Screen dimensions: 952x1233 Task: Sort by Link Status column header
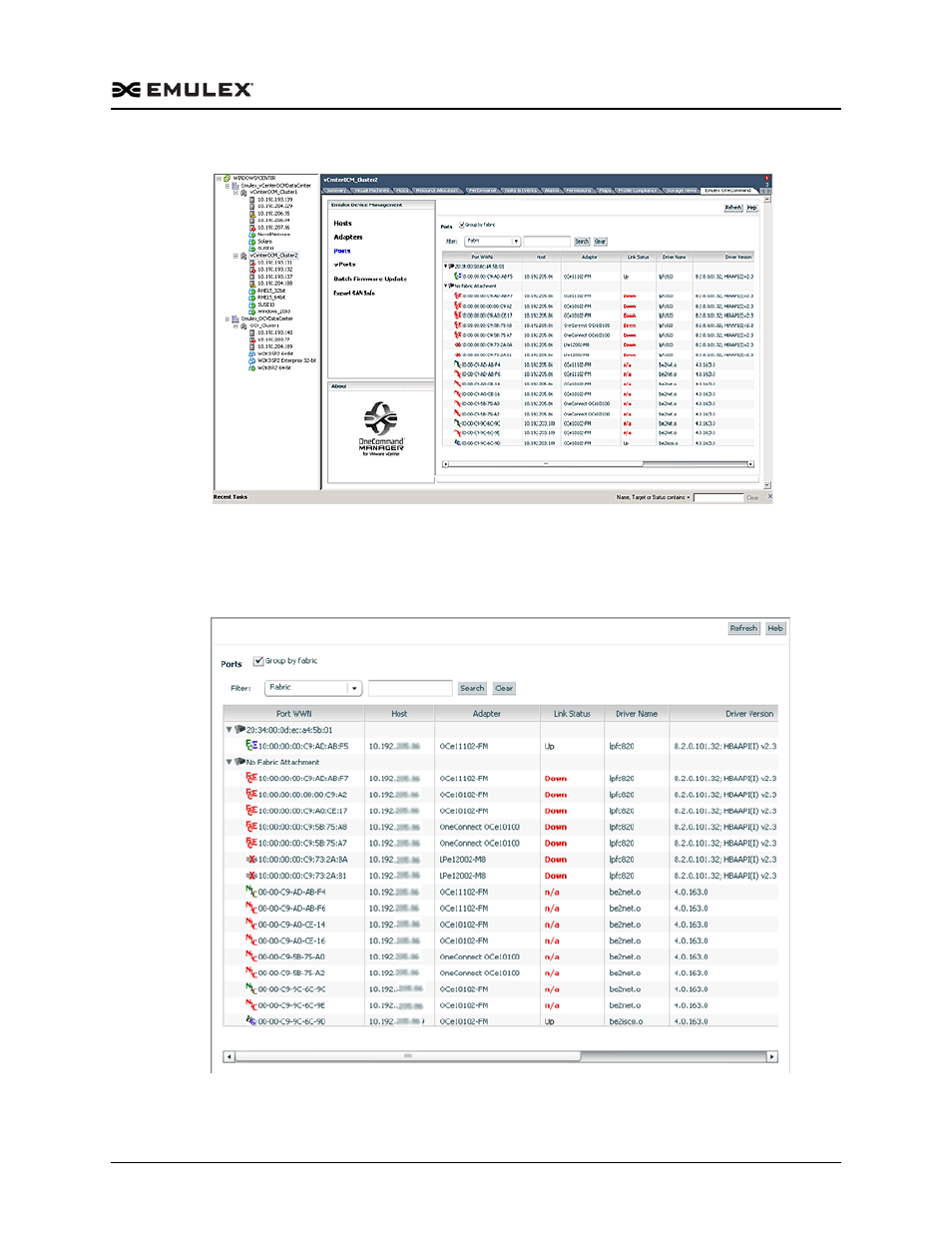[x=572, y=714]
